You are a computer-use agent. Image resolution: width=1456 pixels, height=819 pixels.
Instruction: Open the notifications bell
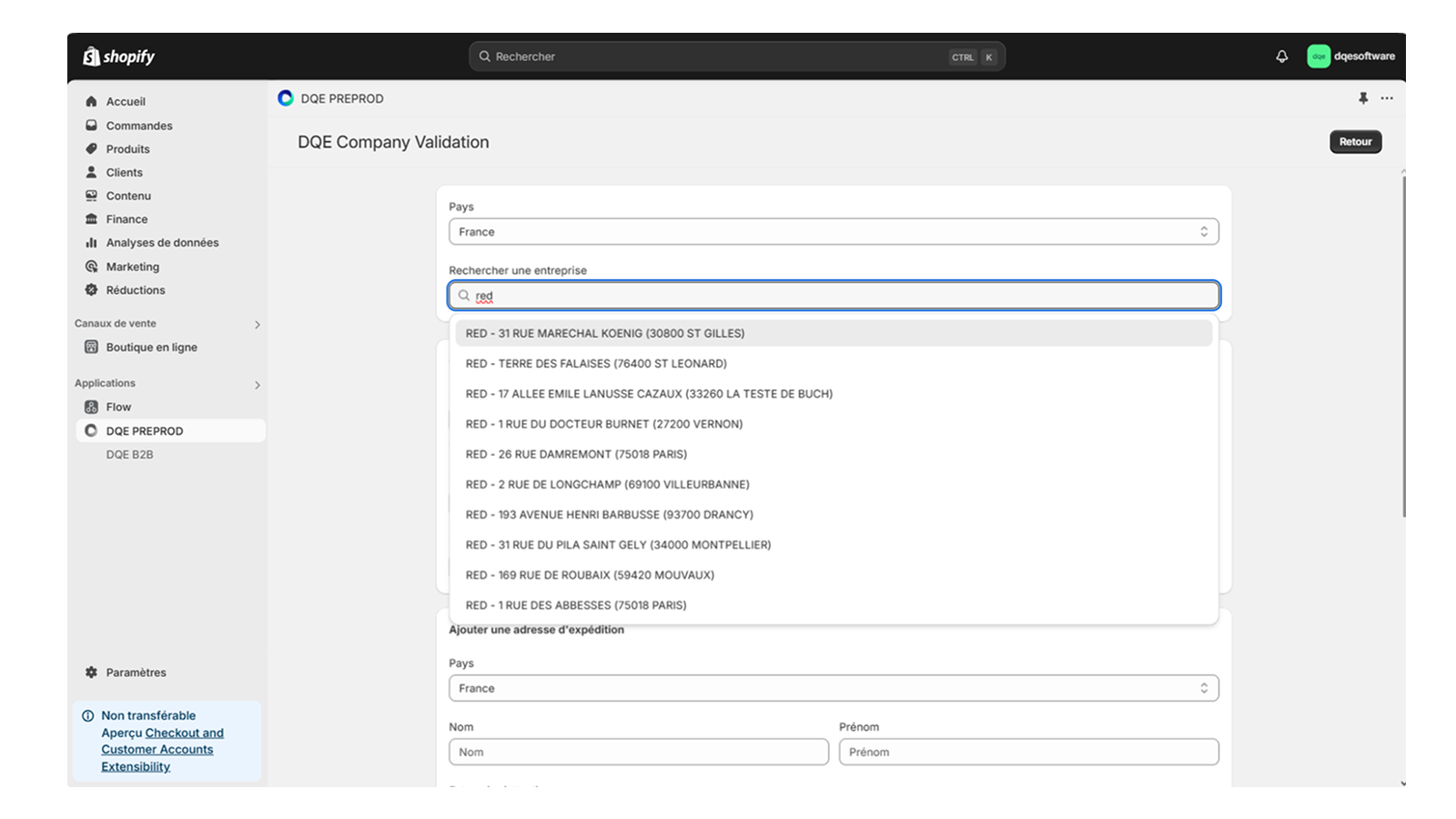coord(1281,56)
